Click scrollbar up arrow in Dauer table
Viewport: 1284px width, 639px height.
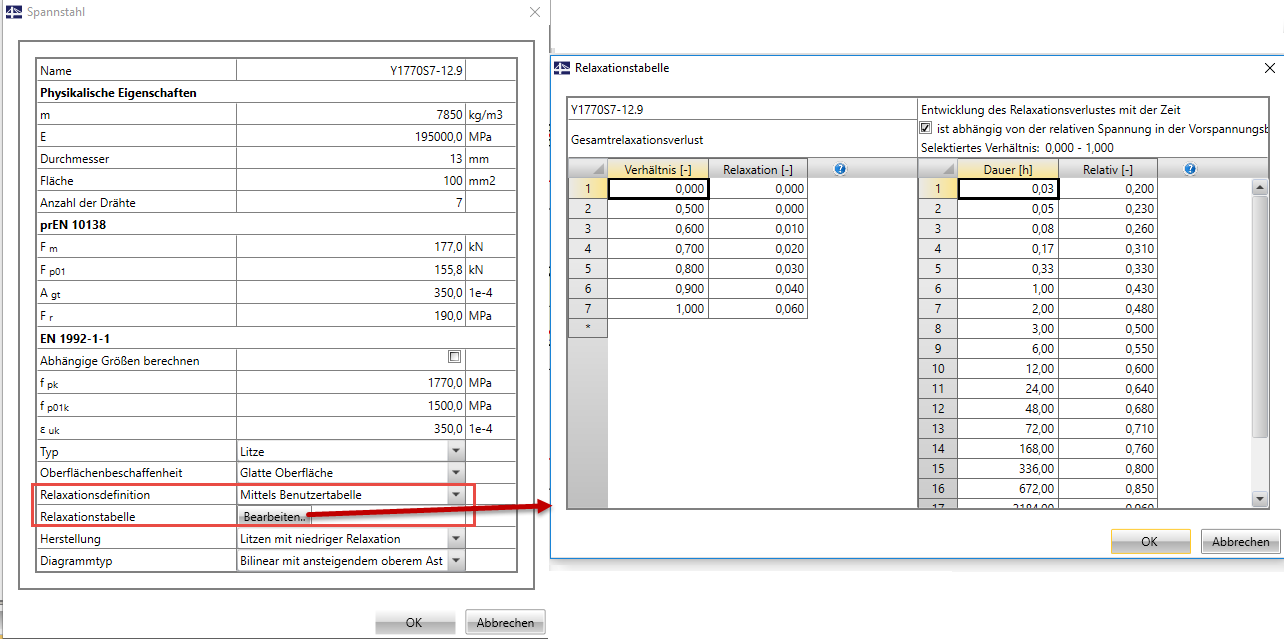[1260, 186]
